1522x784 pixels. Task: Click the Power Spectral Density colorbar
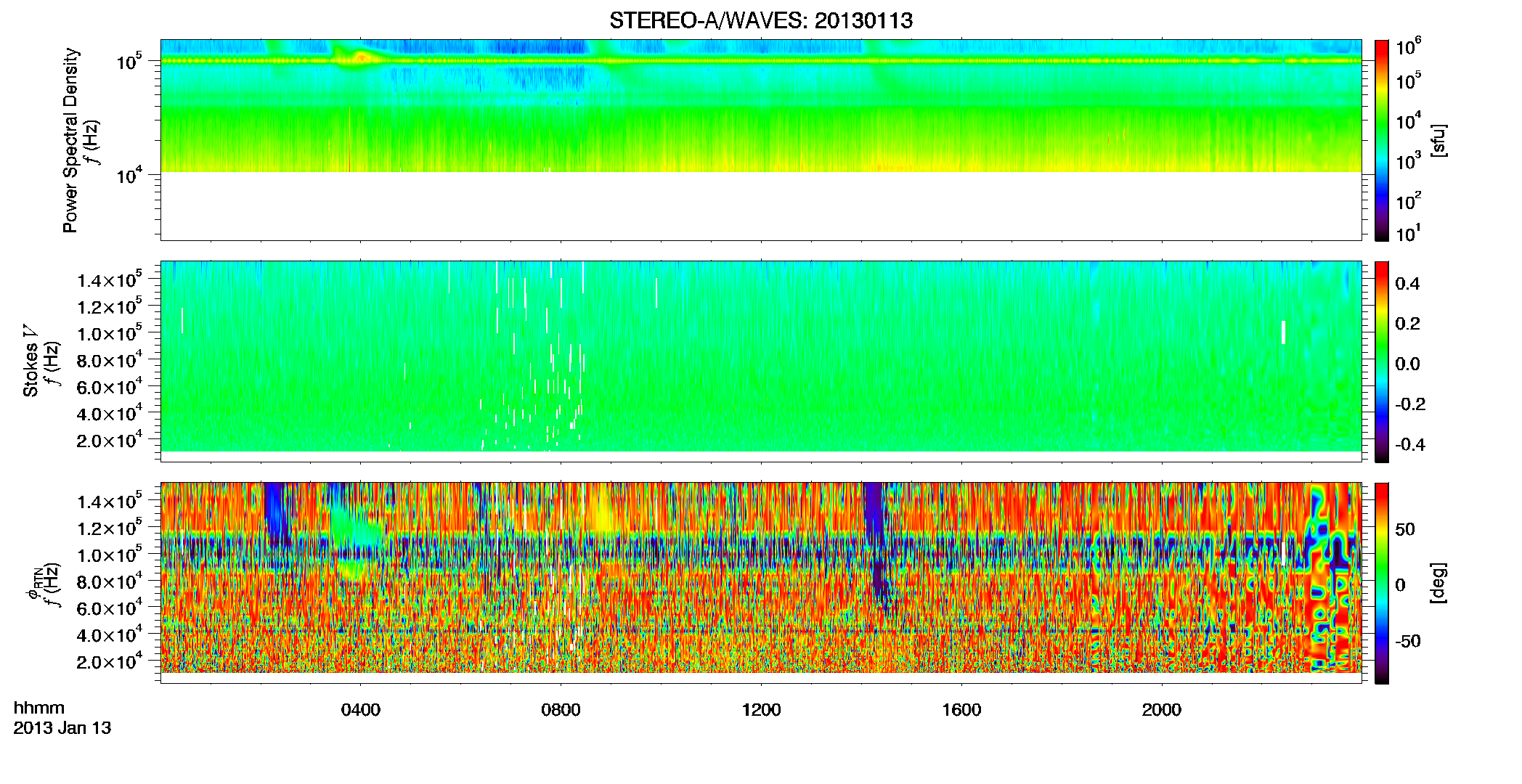pyautogui.click(x=1382, y=139)
